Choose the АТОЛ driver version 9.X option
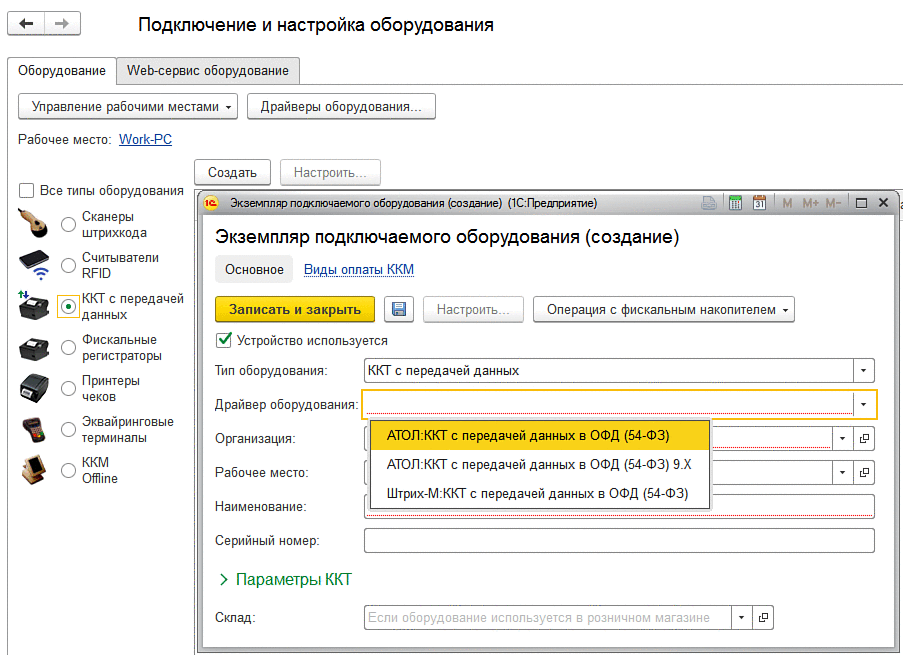This screenshot has height=655, width=903. click(540, 464)
